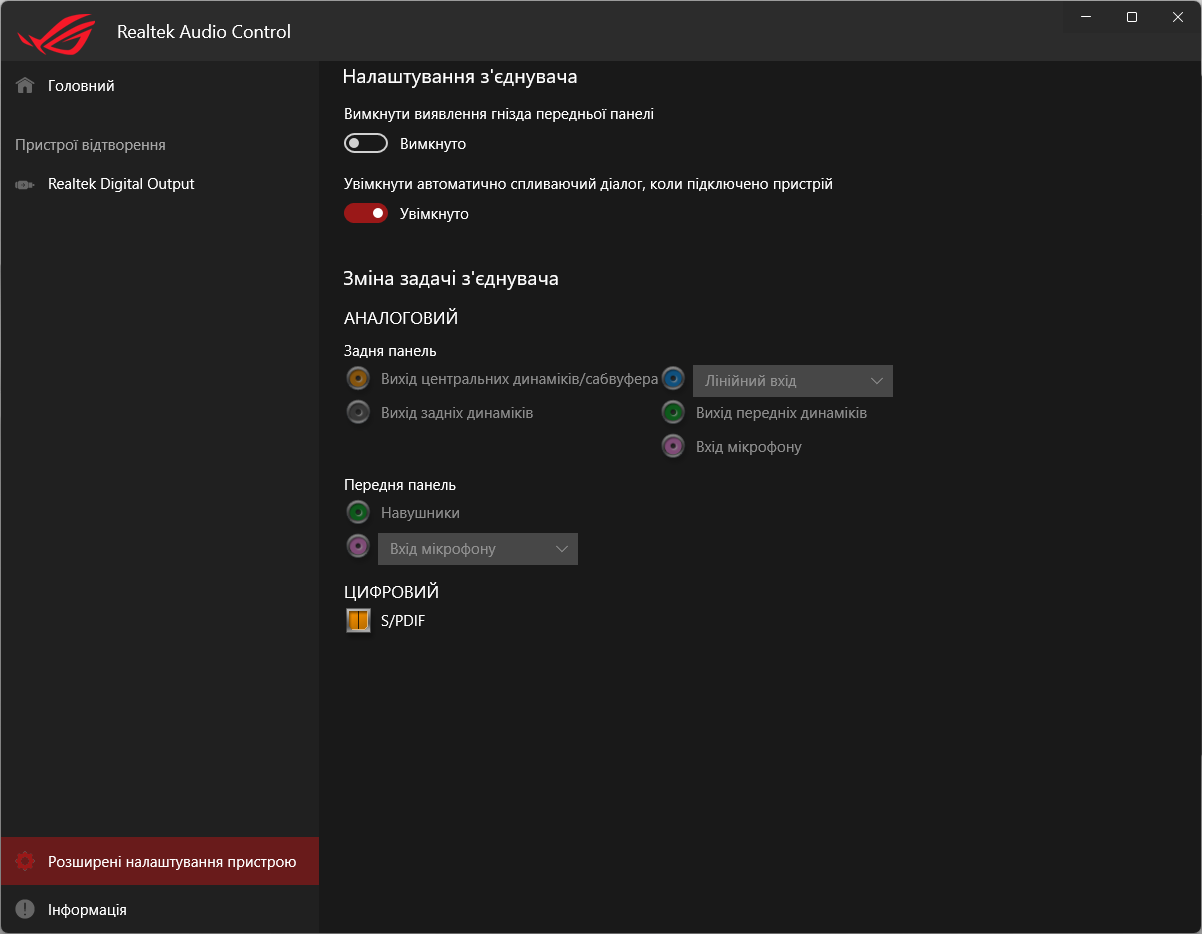Screen dimensions: 1202x934
Task: Click the green front speakers jack icon
Action: pyautogui.click(x=673, y=413)
